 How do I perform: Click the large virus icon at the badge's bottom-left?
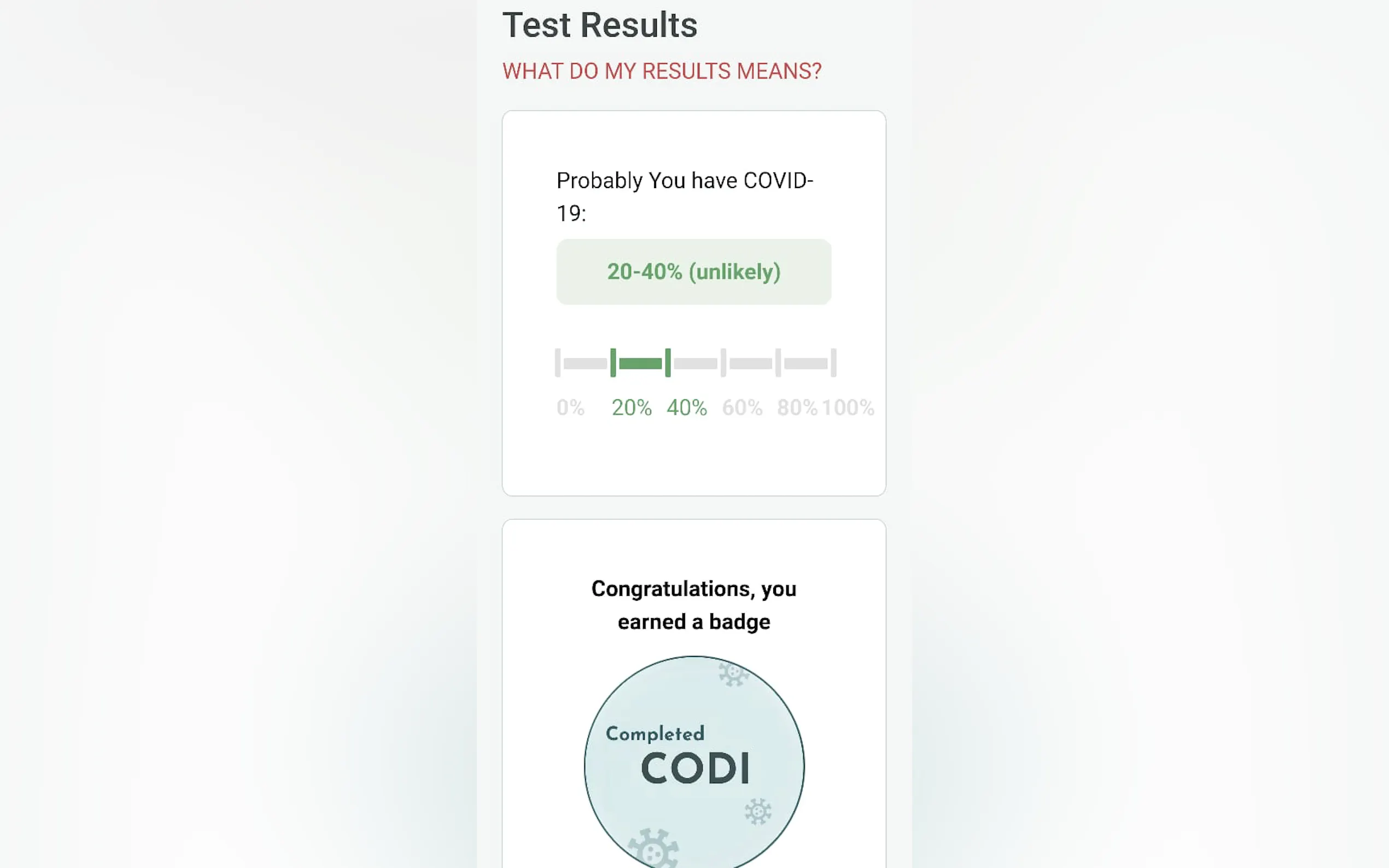point(653,848)
